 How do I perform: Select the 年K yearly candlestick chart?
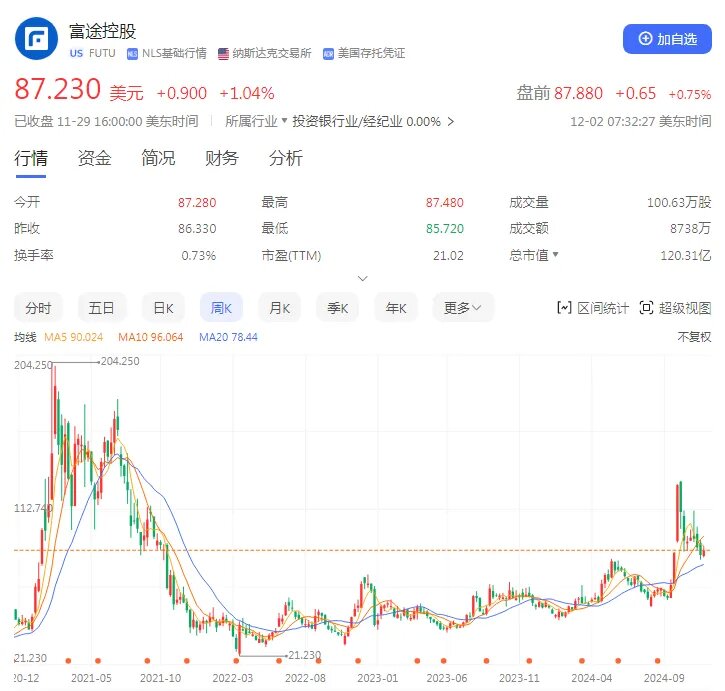pyautogui.click(x=396, y=308)
